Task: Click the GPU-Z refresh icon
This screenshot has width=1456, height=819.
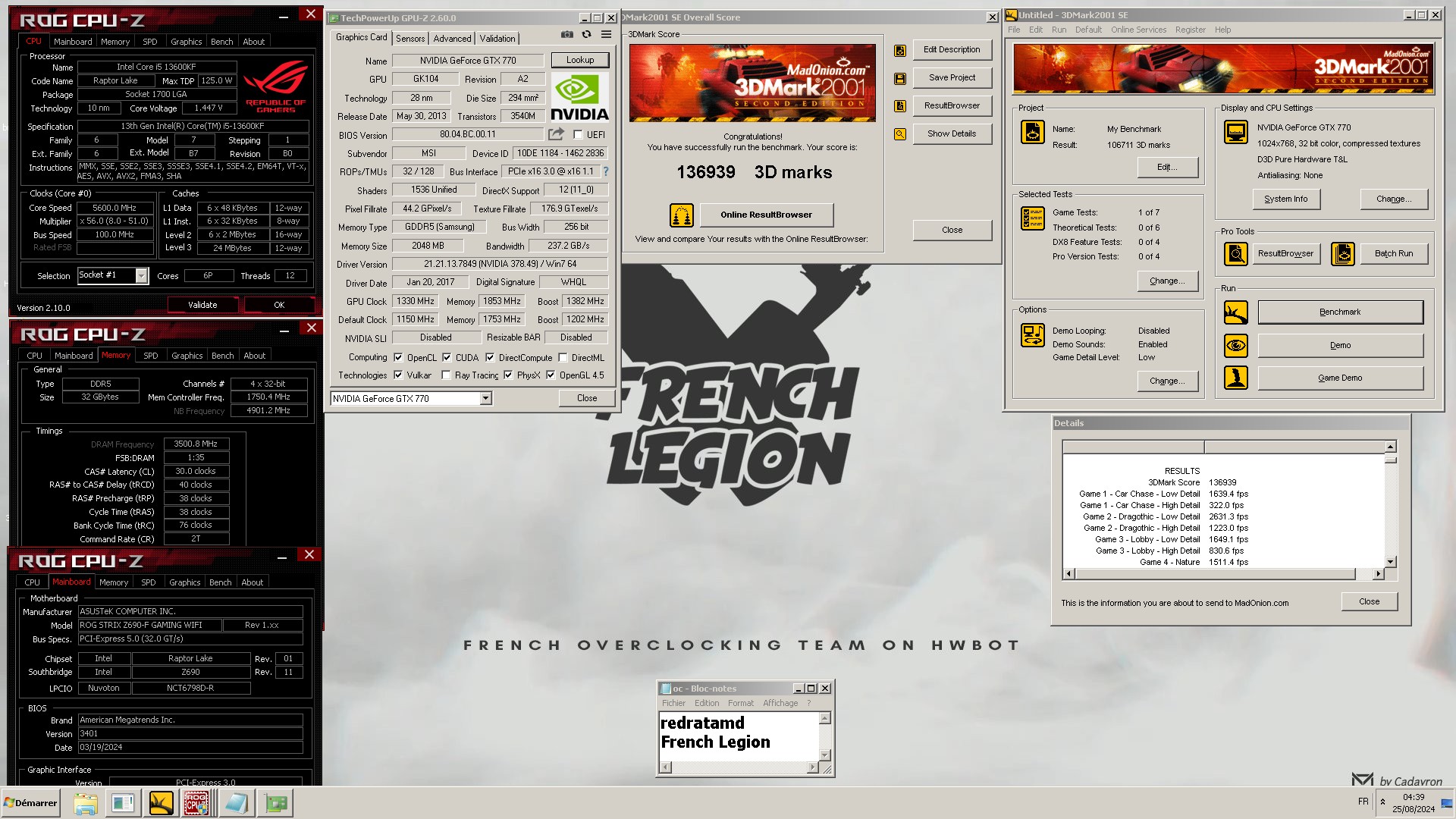Action: click(586, 34)
